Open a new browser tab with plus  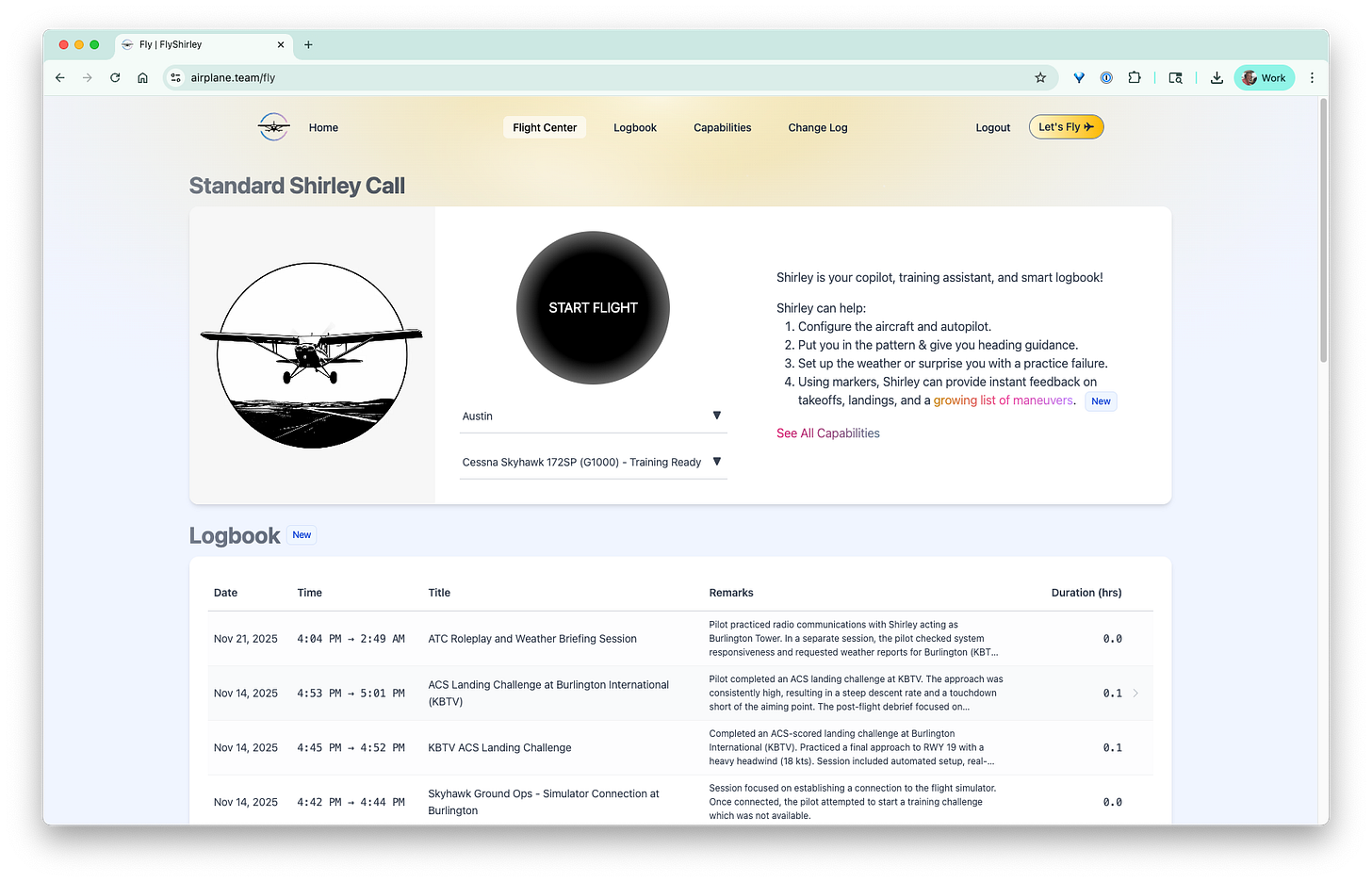coord(308,44)
